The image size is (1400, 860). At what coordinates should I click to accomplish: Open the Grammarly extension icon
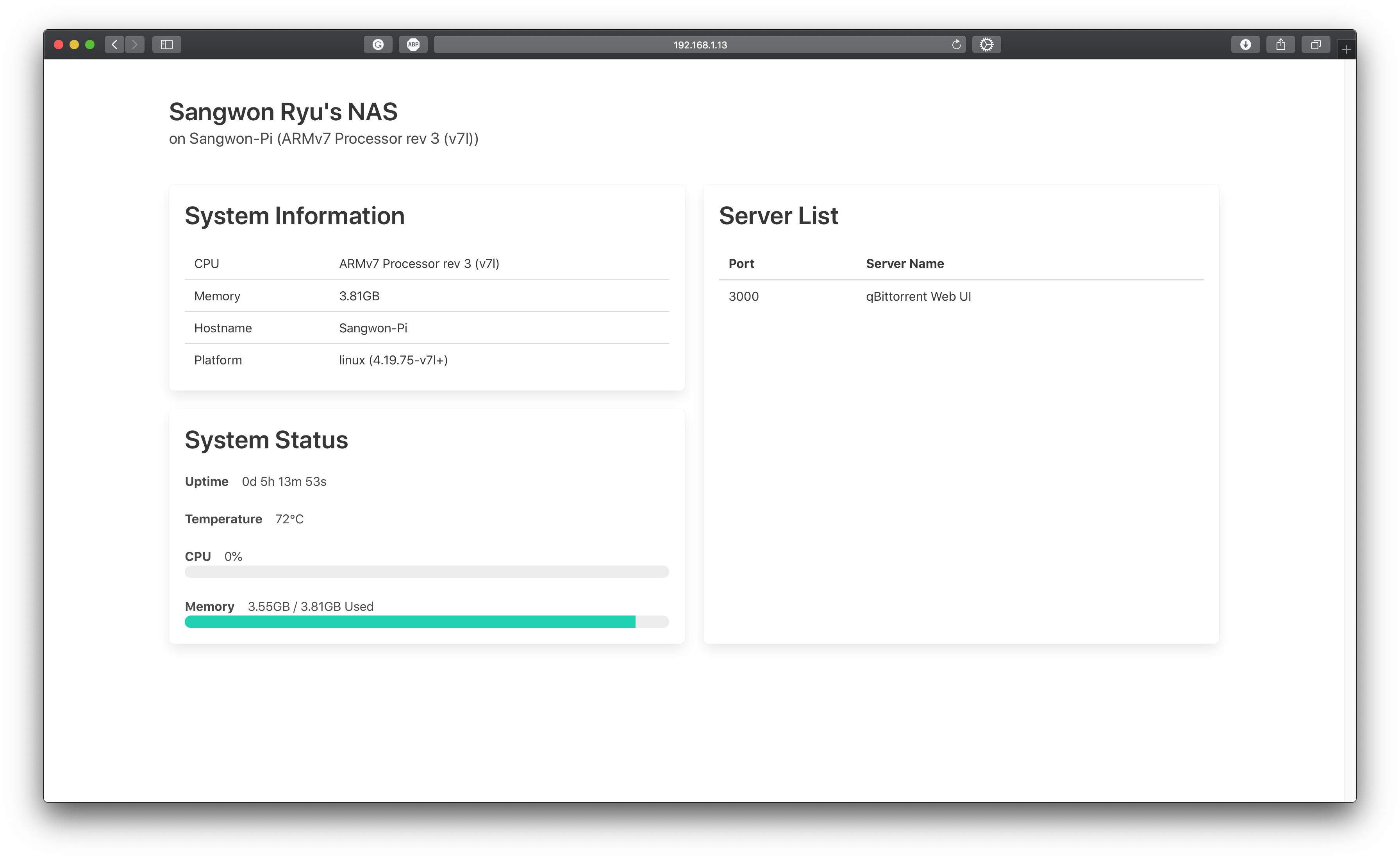pos(378,45)
